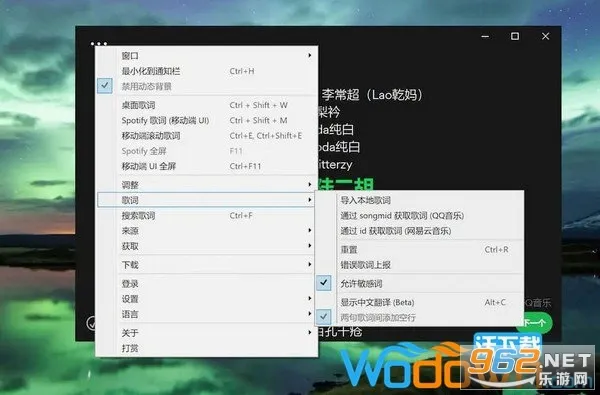Select 通过 id 获取歌词 (网易云音乐)
Screen dimensions: 600x395
point(419,231)
